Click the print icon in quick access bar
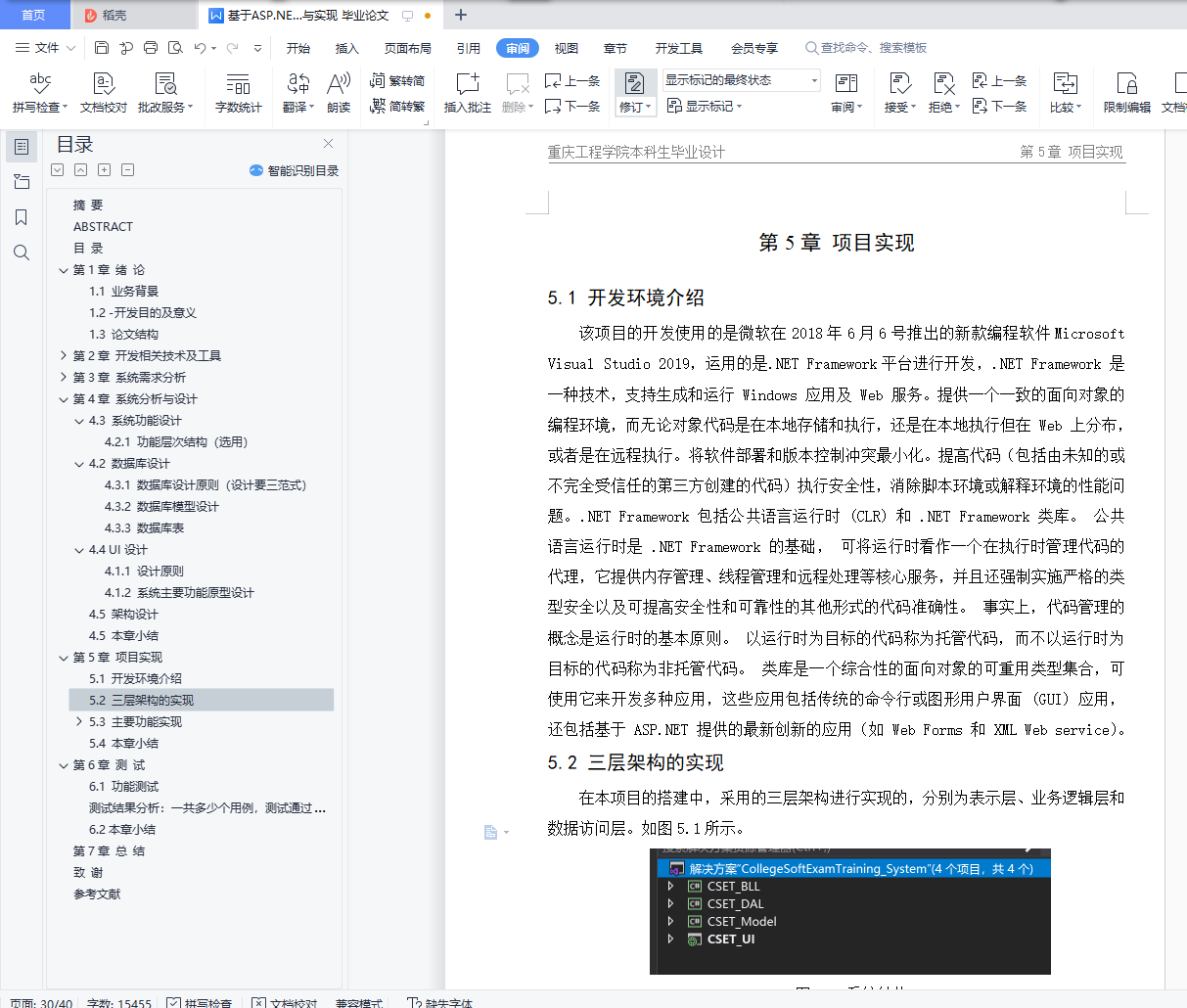This screenshot has height=1008, width=1187. 151,47
